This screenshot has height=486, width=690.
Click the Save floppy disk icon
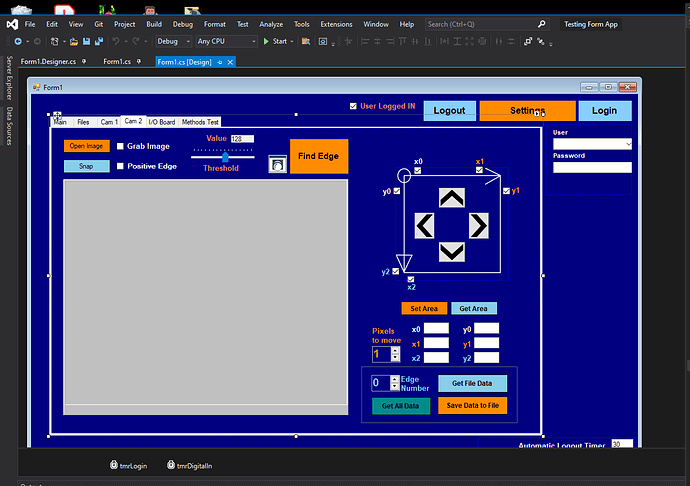pos(86,41)
